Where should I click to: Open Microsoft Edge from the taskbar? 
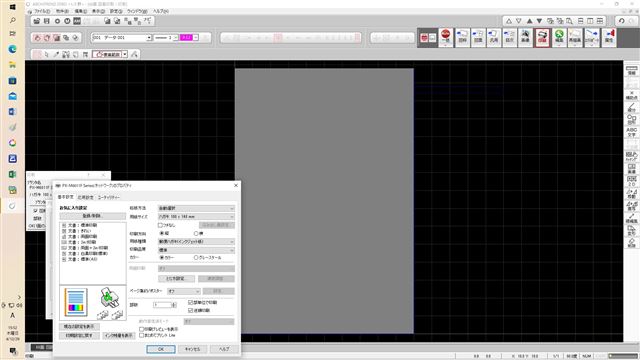coord(12,49)
